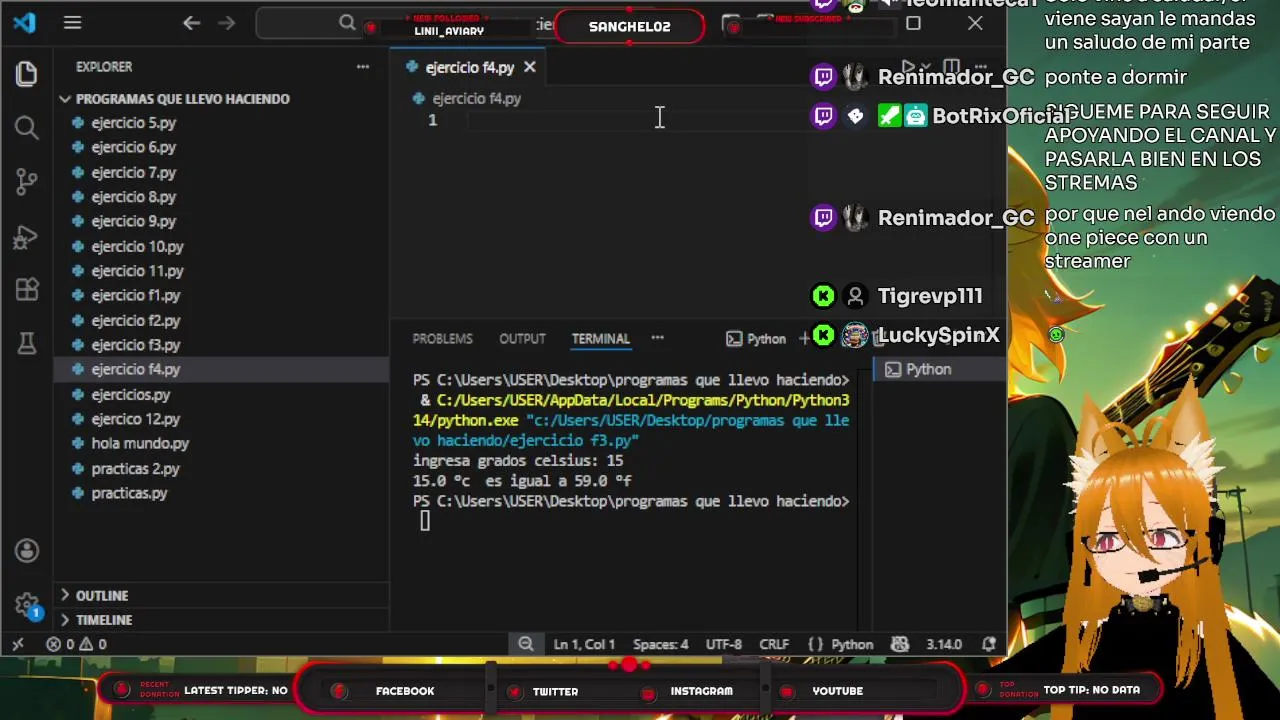Open notifications bell in status bar

(989, 644)
